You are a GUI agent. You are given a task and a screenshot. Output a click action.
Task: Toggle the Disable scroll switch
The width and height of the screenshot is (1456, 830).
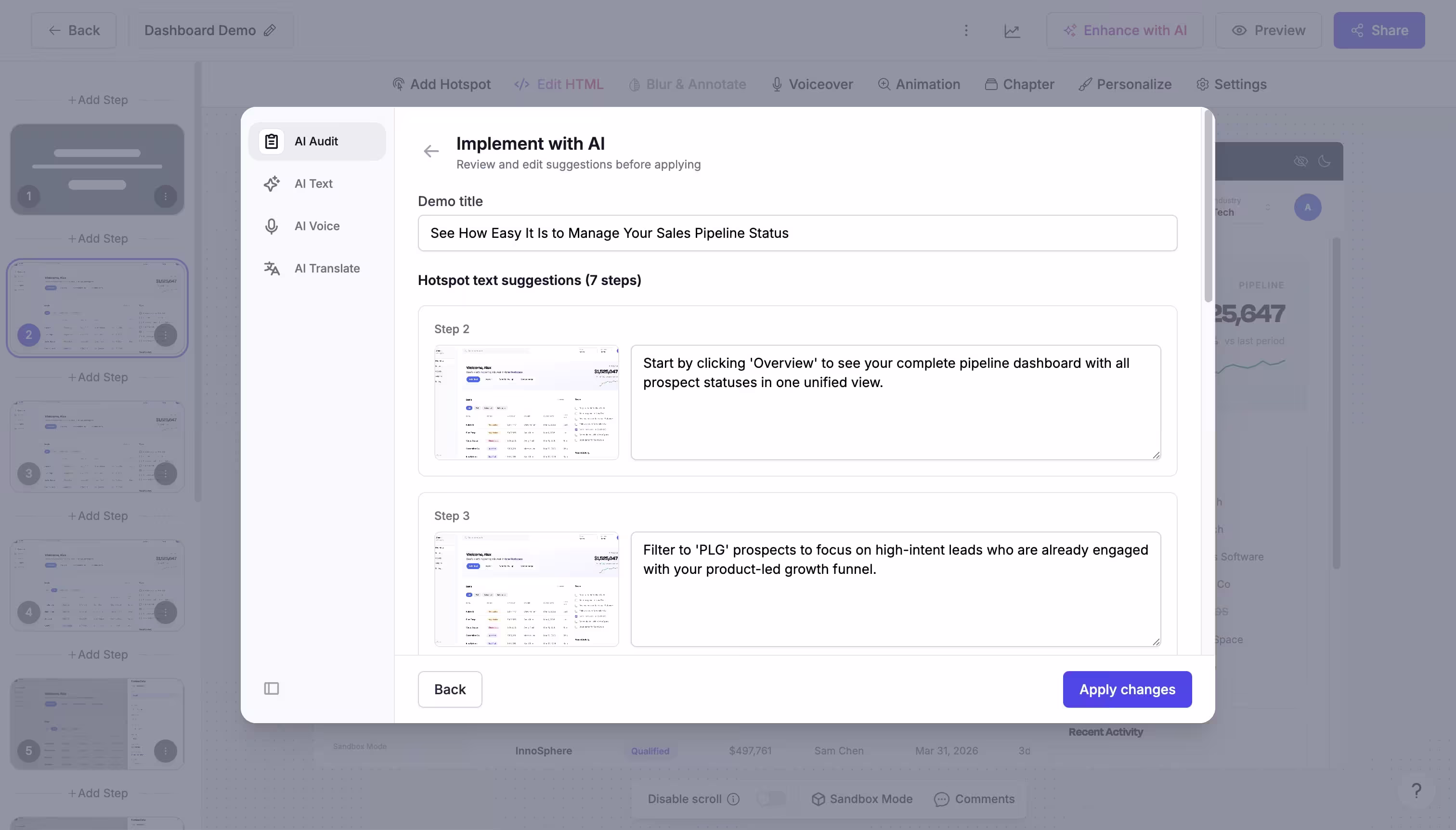[771, 799]
